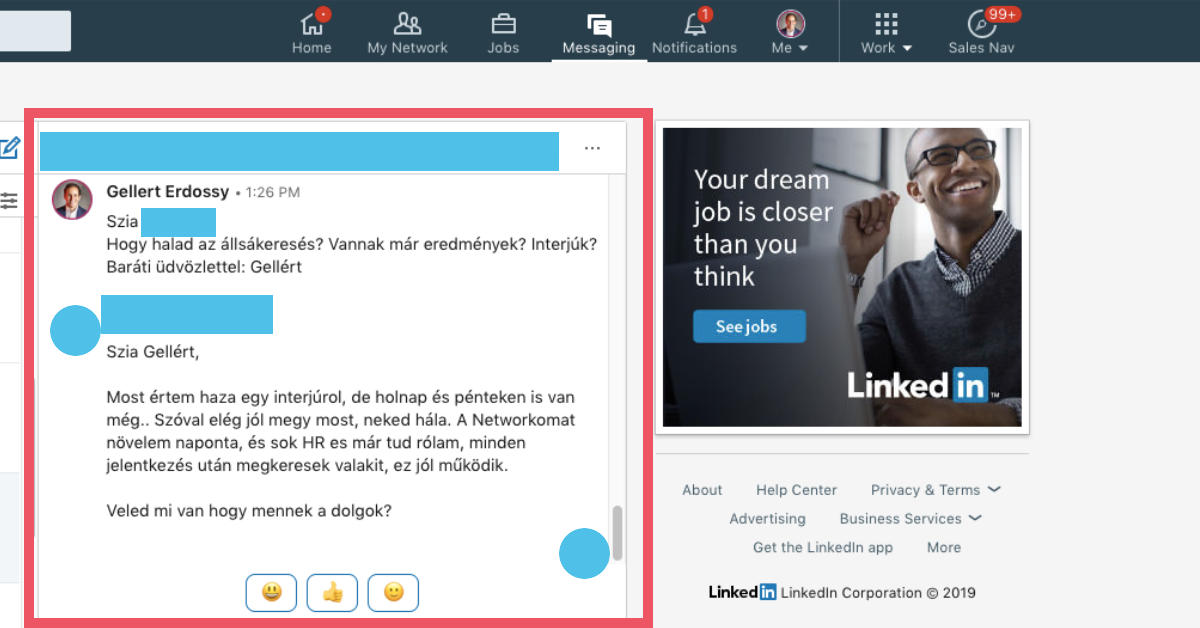Open Sales Nav compass icon

tap(980, 24)
